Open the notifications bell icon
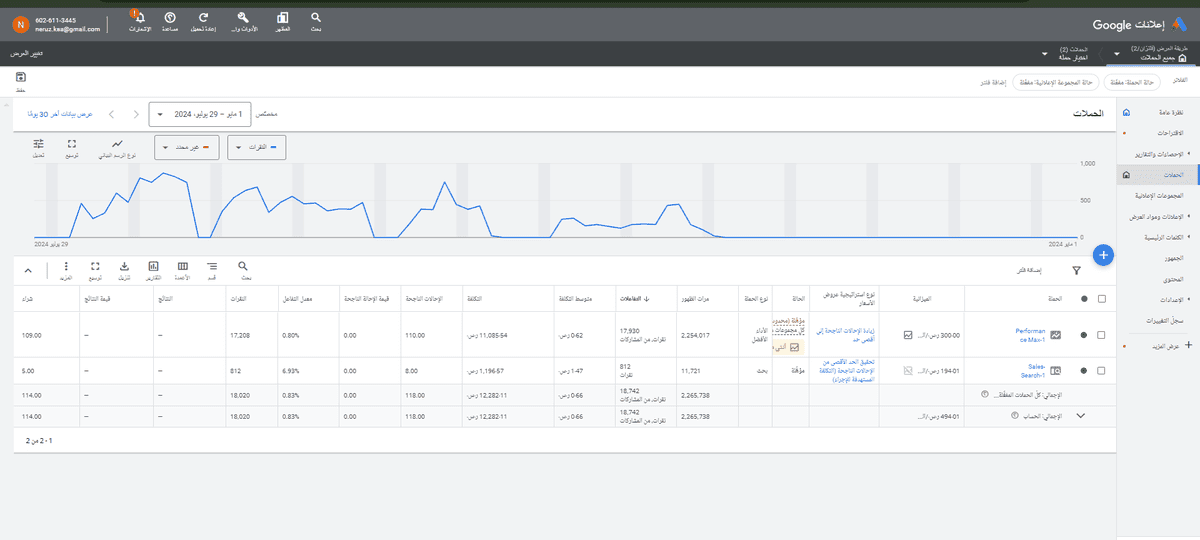 137,17
